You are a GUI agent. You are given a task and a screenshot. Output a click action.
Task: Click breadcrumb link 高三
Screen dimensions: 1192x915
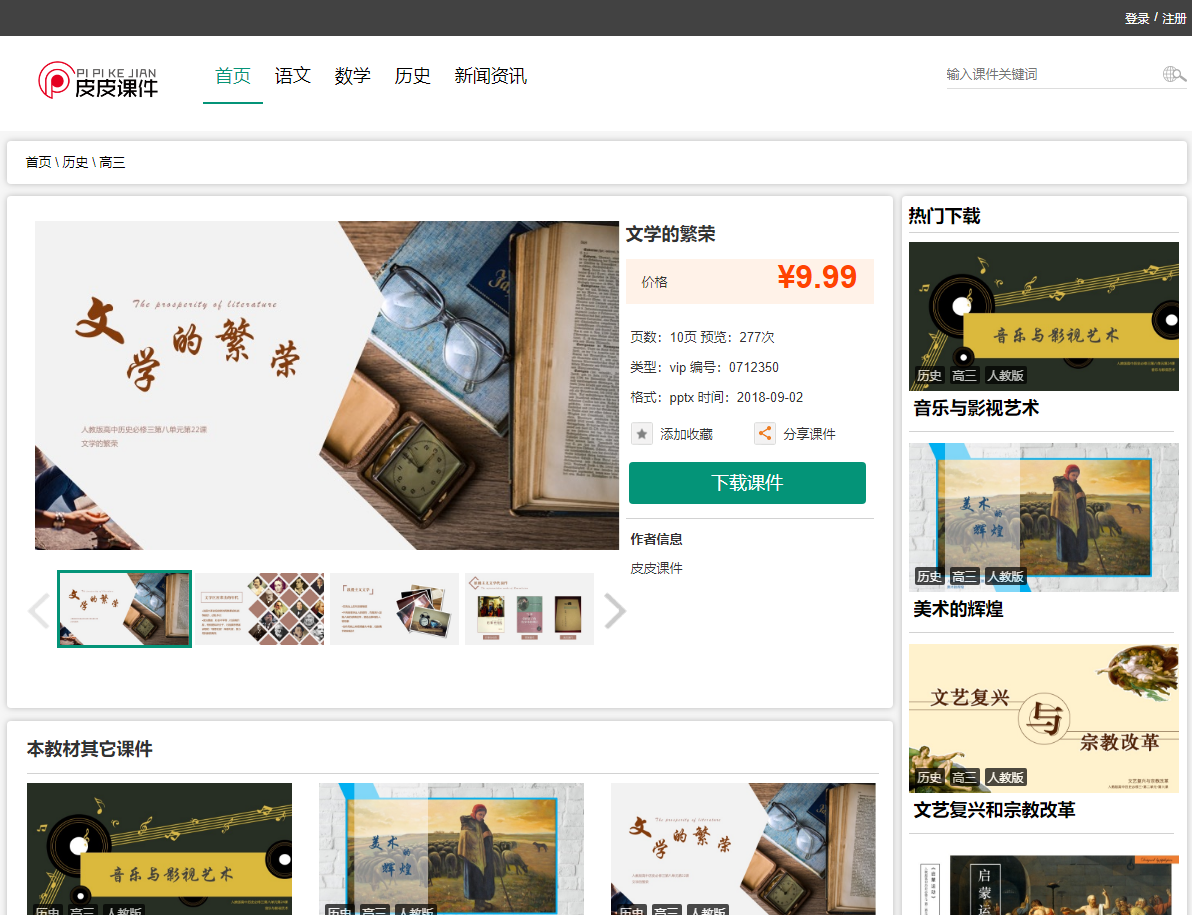(x=112, y=162)
